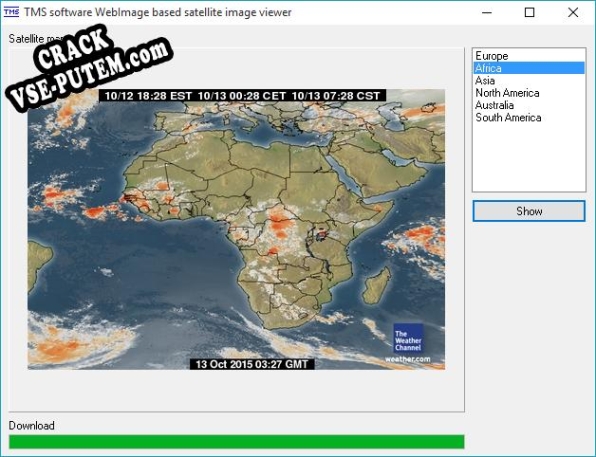Screen dimensions: 596x457
Task: Maximize the satellite viewer window
Action: 529,13
